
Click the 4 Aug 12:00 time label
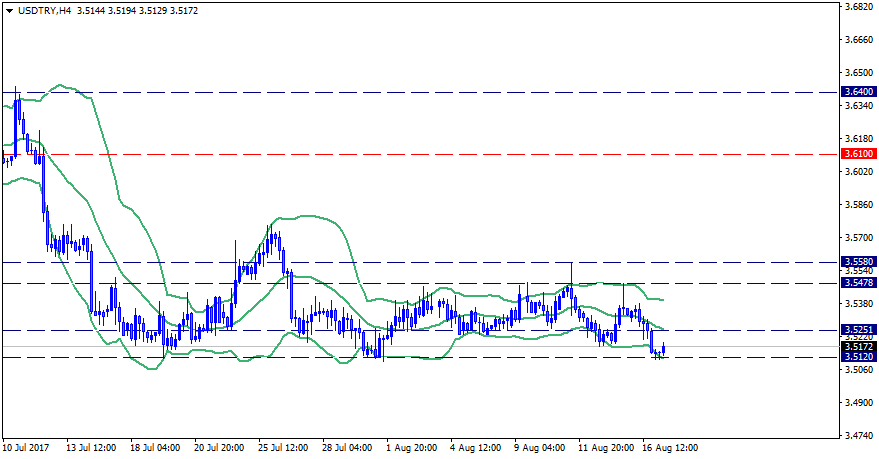(x=475, y=448)
